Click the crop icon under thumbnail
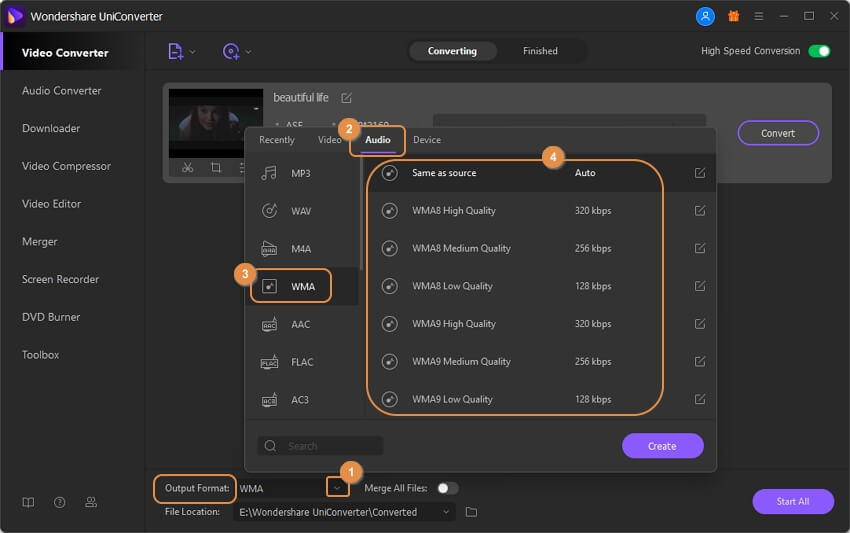The width and height of the screenshot is (850, 533). click(x=216, y=168)
